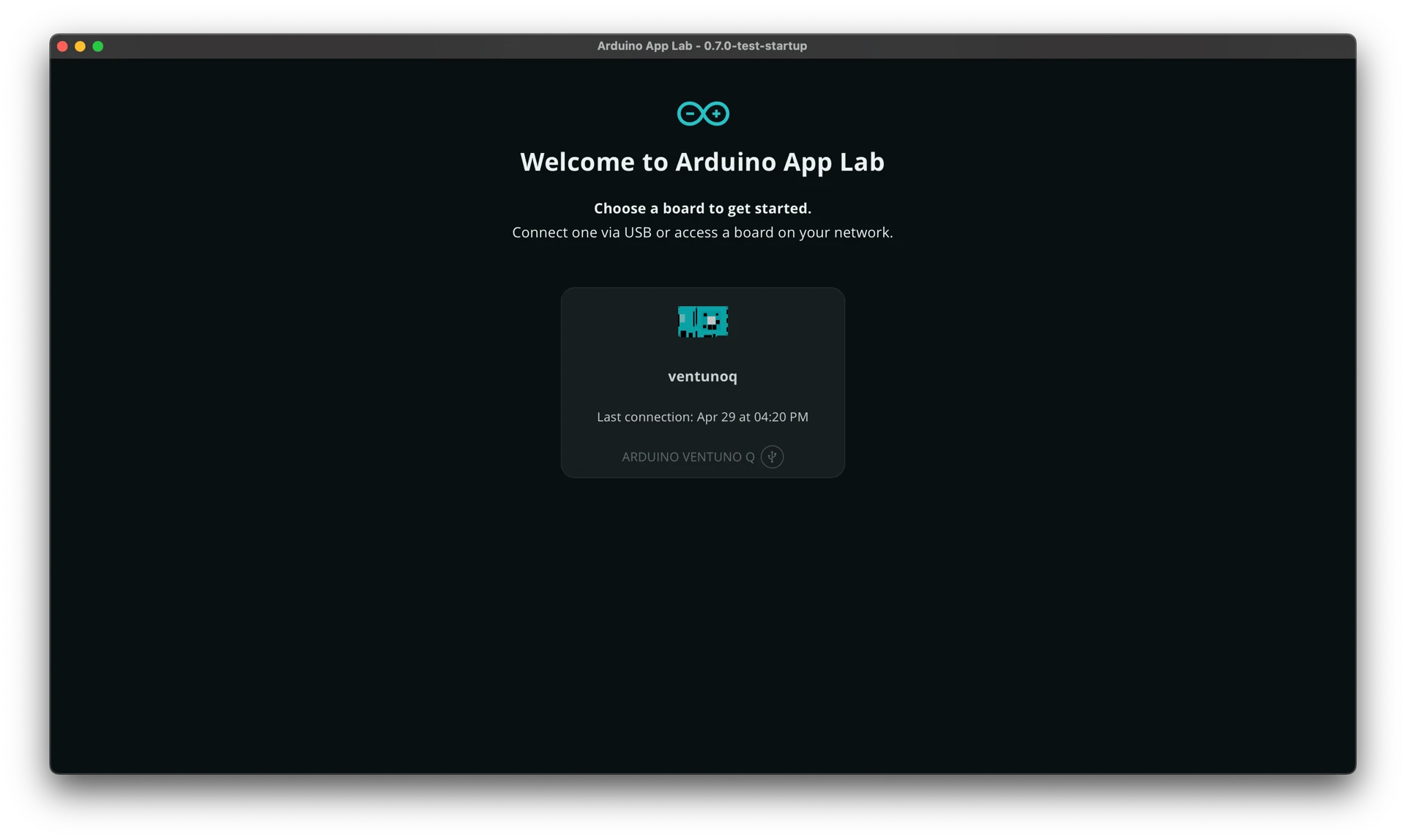Image resolution: width=1406 pixels, height=840 pixels.
Task: Open the ventunoq board name
Action: tap(702, 376)
